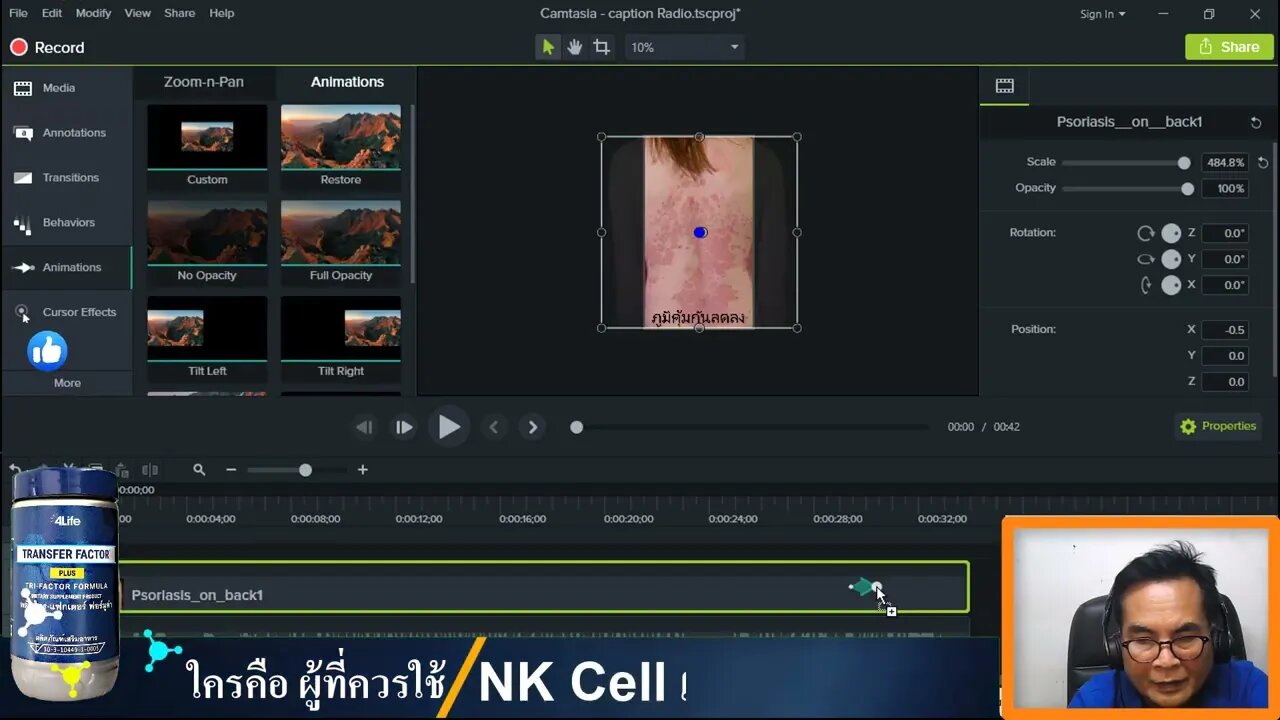The image size is (1280, 720).
Task: Open the Animations panel
Action: (x=66, y=267)
